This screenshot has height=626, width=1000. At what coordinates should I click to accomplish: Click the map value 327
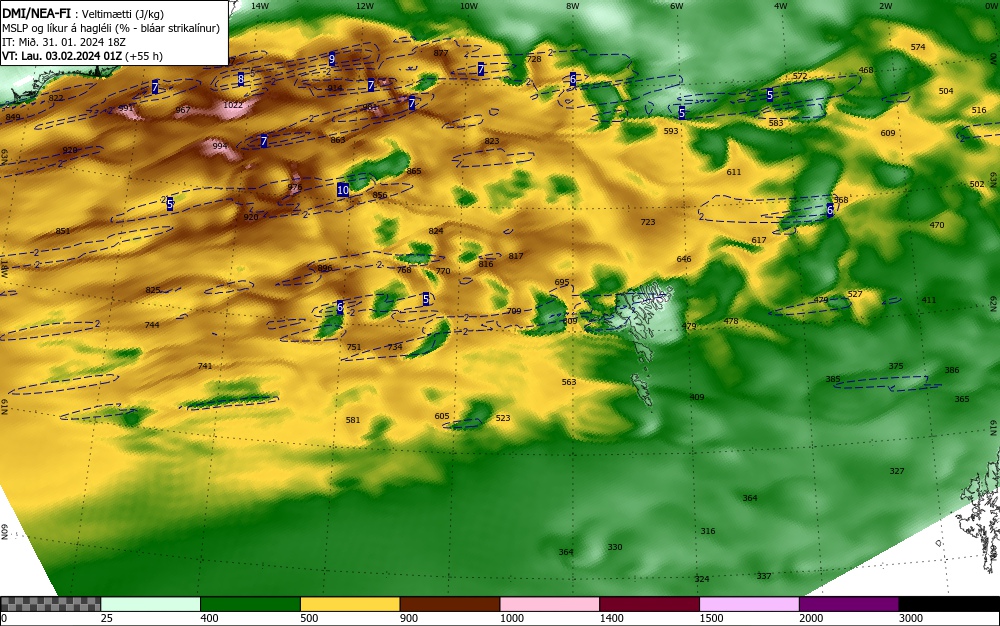897,470
